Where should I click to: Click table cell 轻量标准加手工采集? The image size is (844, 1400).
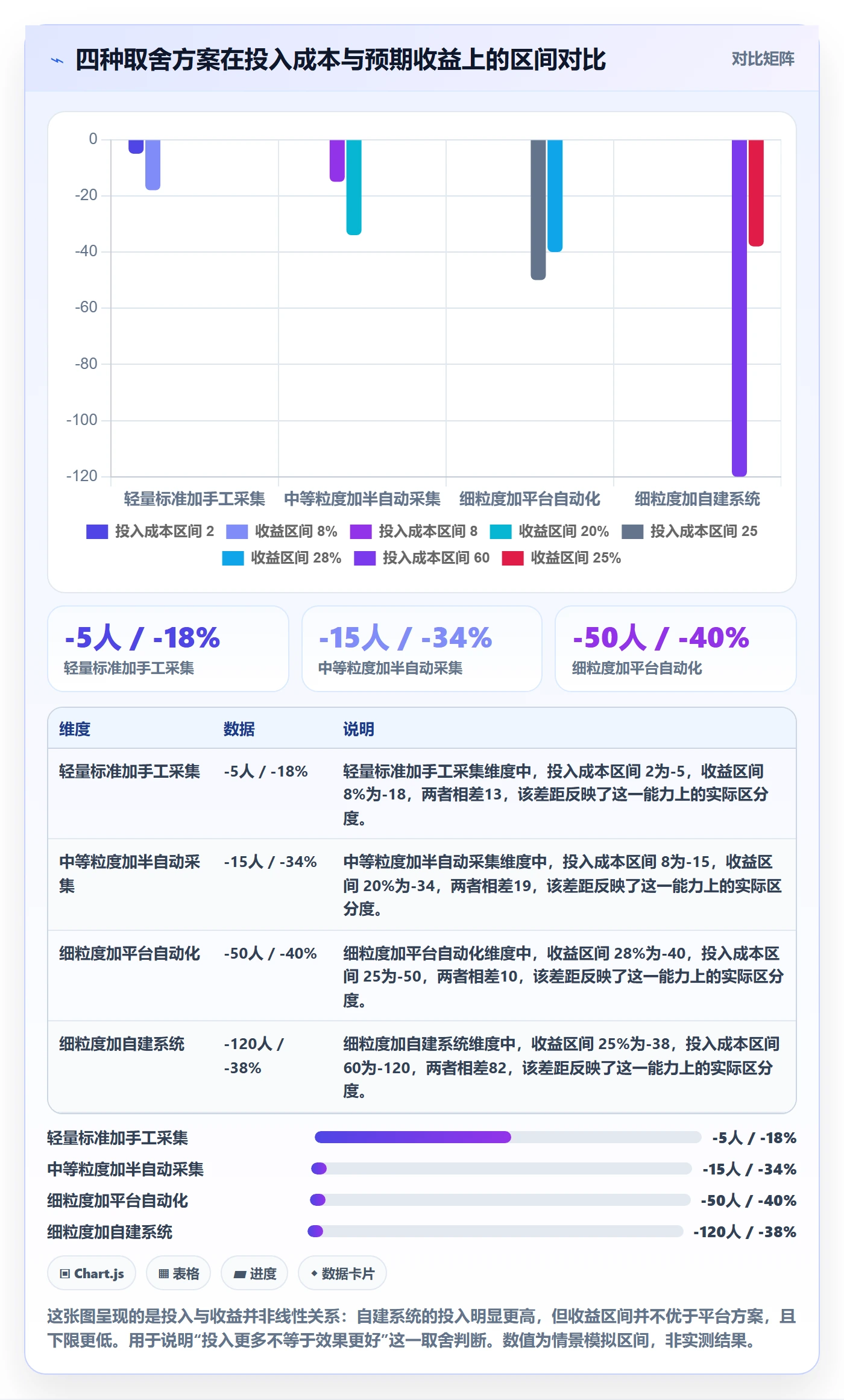(x=130, y=771)
